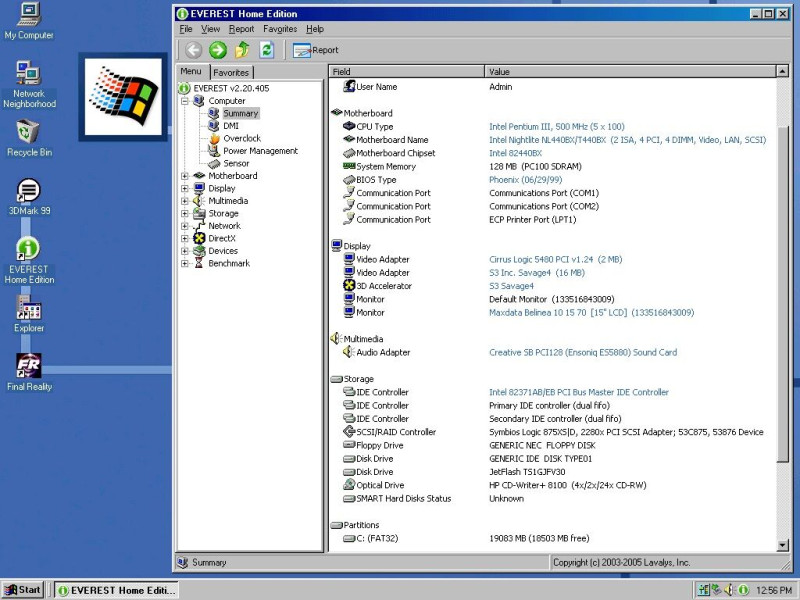Open the File menu
Viewport: 800px width, 600px height.
point(186,29)
